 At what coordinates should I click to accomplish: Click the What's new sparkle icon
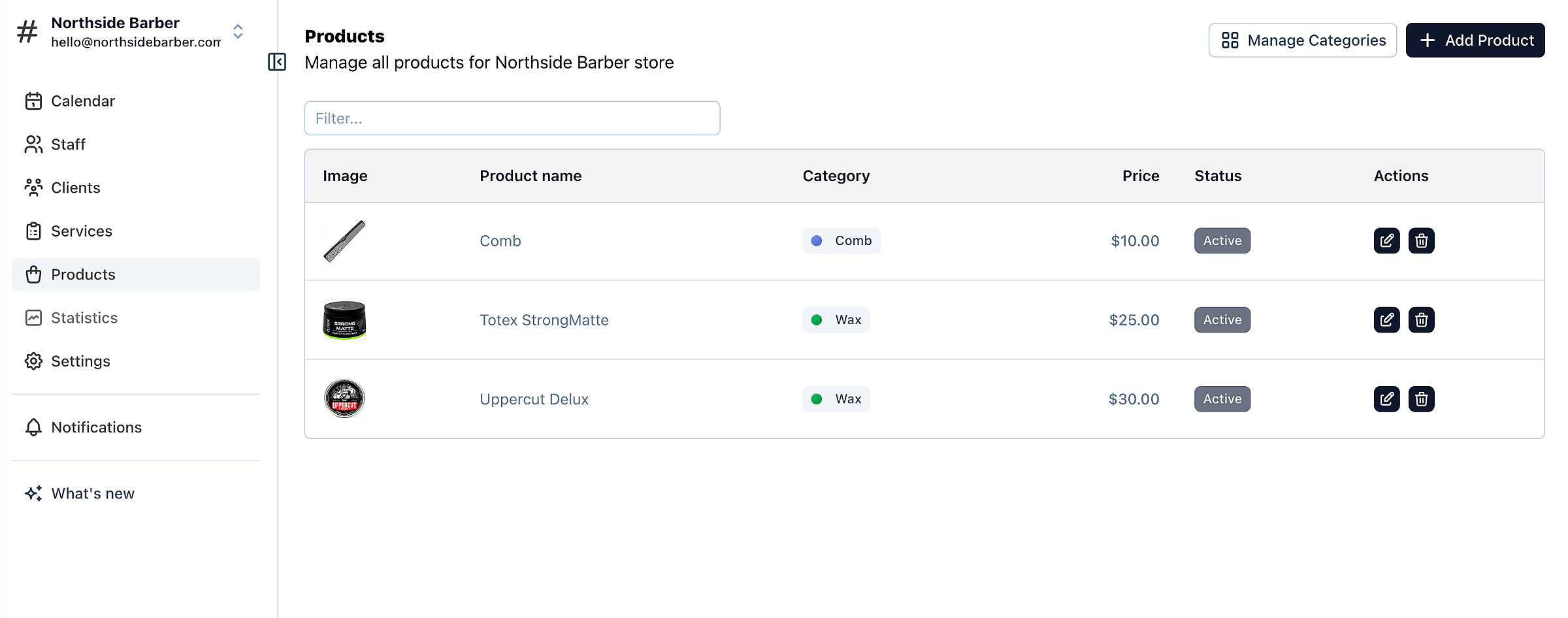click(33, 493)
